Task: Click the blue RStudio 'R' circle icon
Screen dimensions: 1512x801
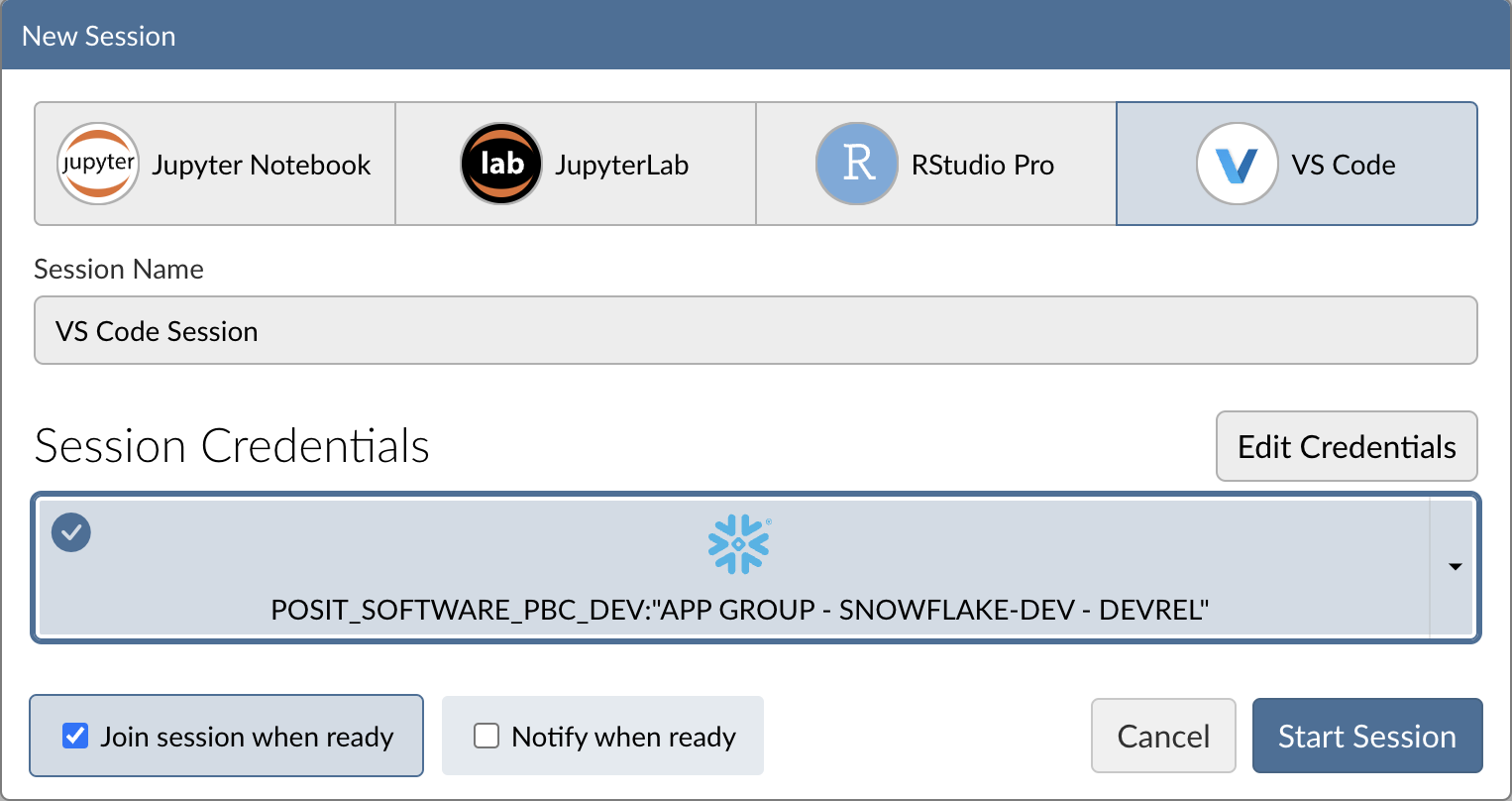Action: click(x=857, y=164)
